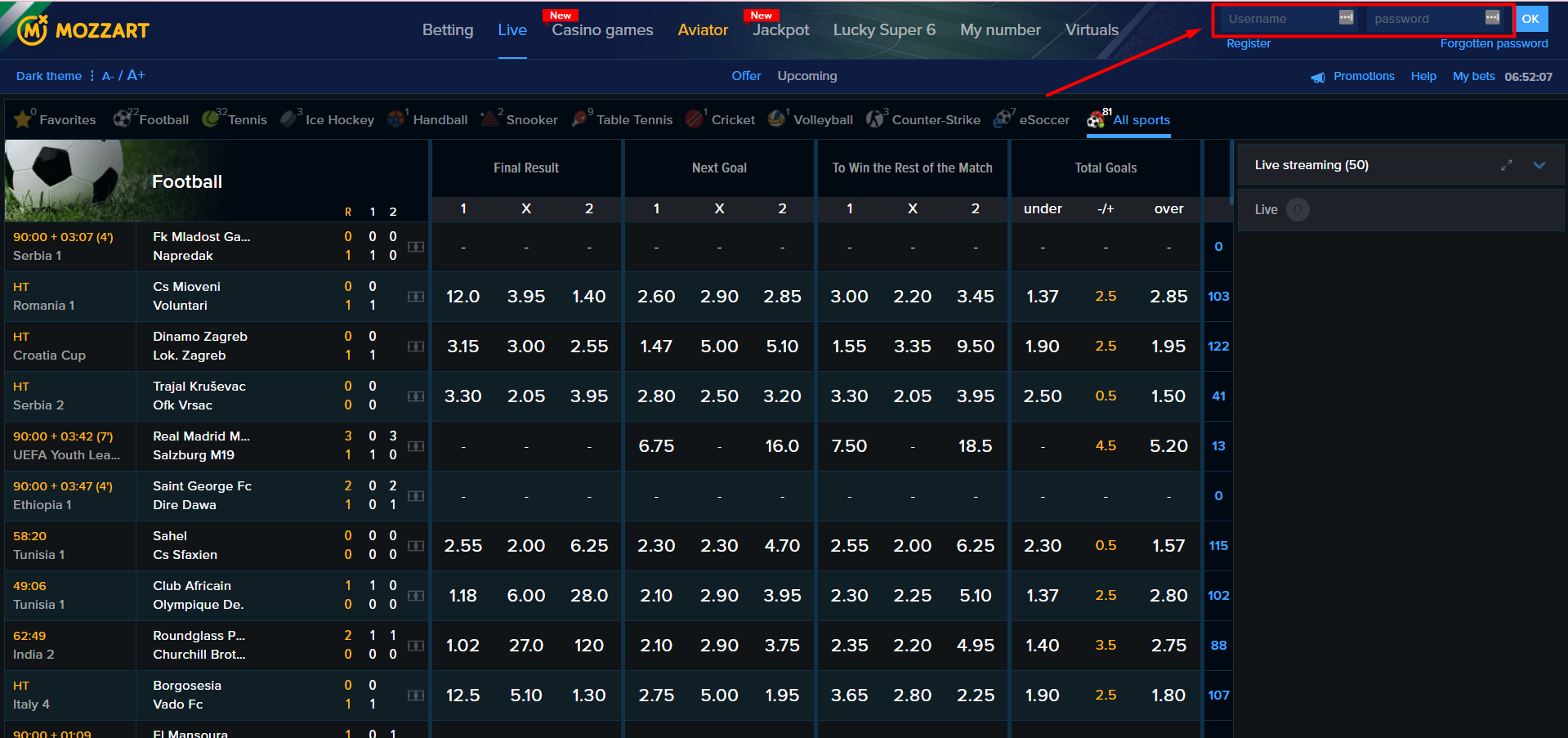Select Volleyball filter icon
The width and height of the screenshot is (1568, 738).
pos(777,119)
